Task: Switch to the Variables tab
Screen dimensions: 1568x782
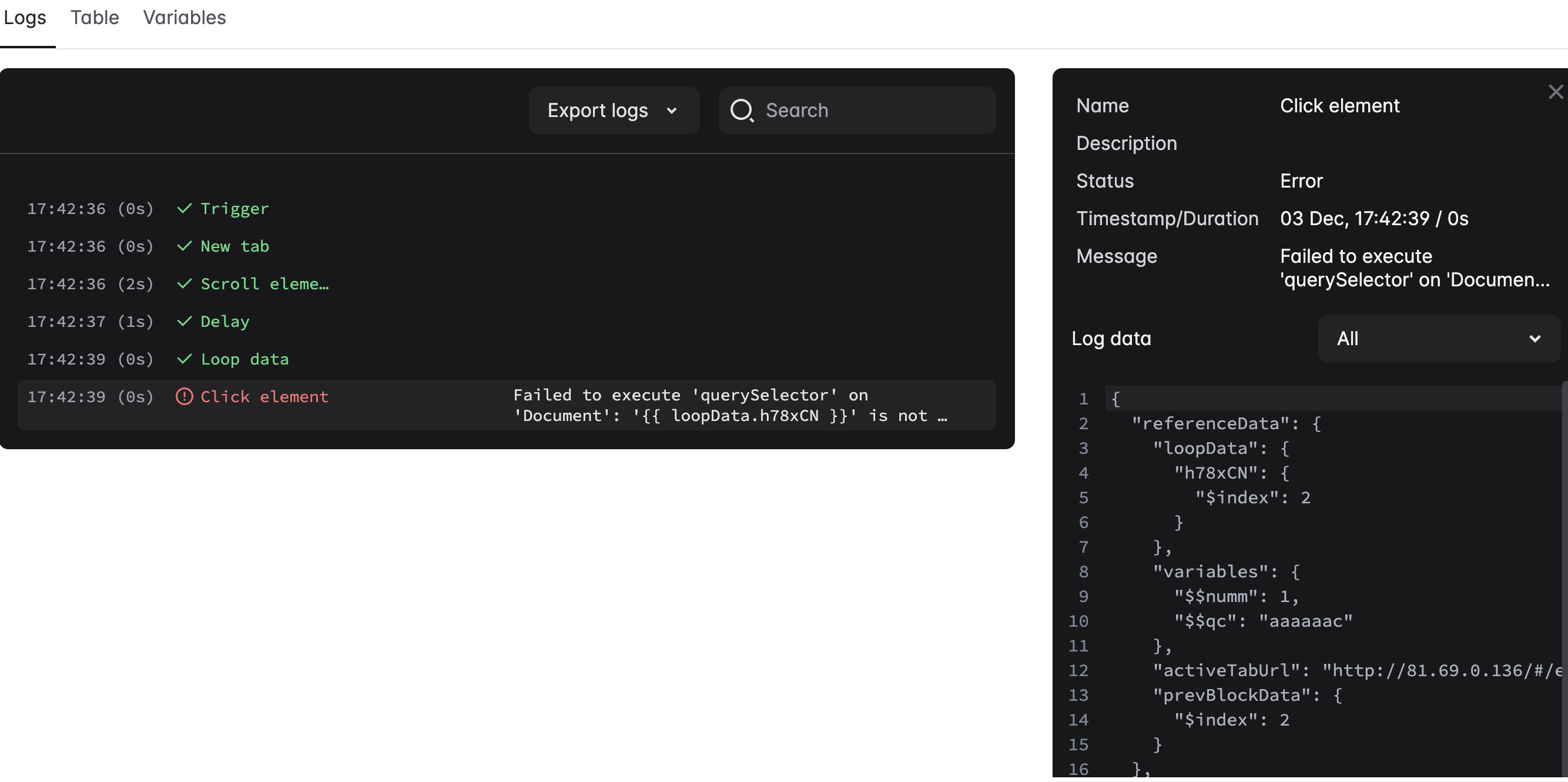Action: tap(184, 18)
